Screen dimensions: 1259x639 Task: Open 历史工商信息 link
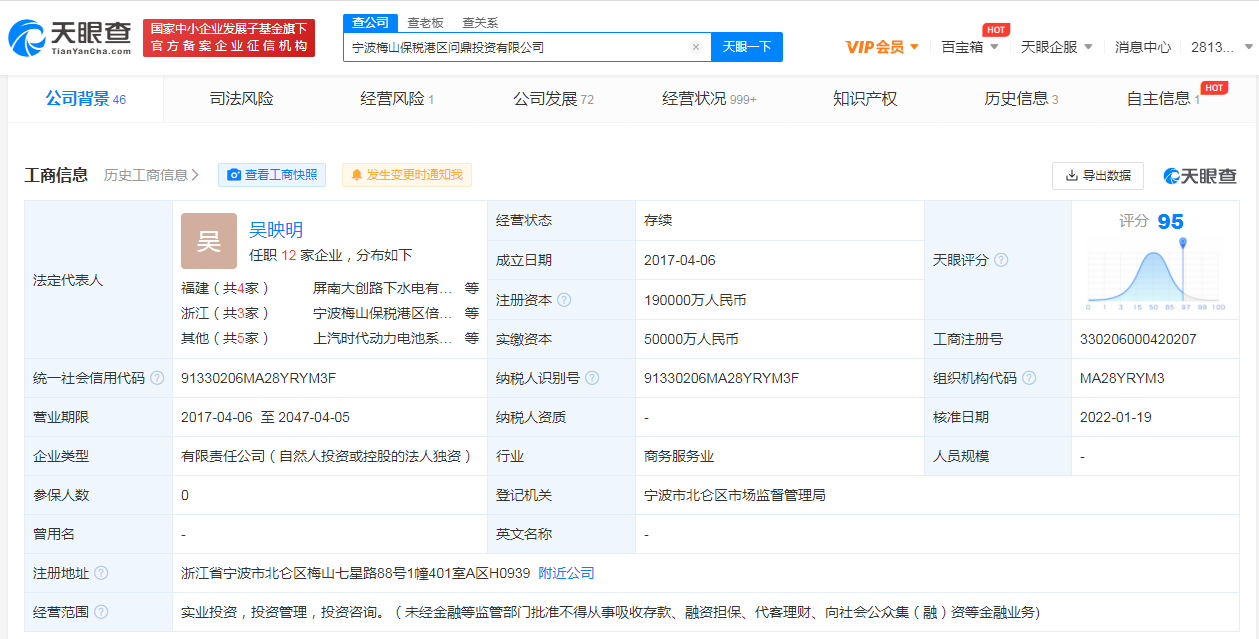click(151, 175)
